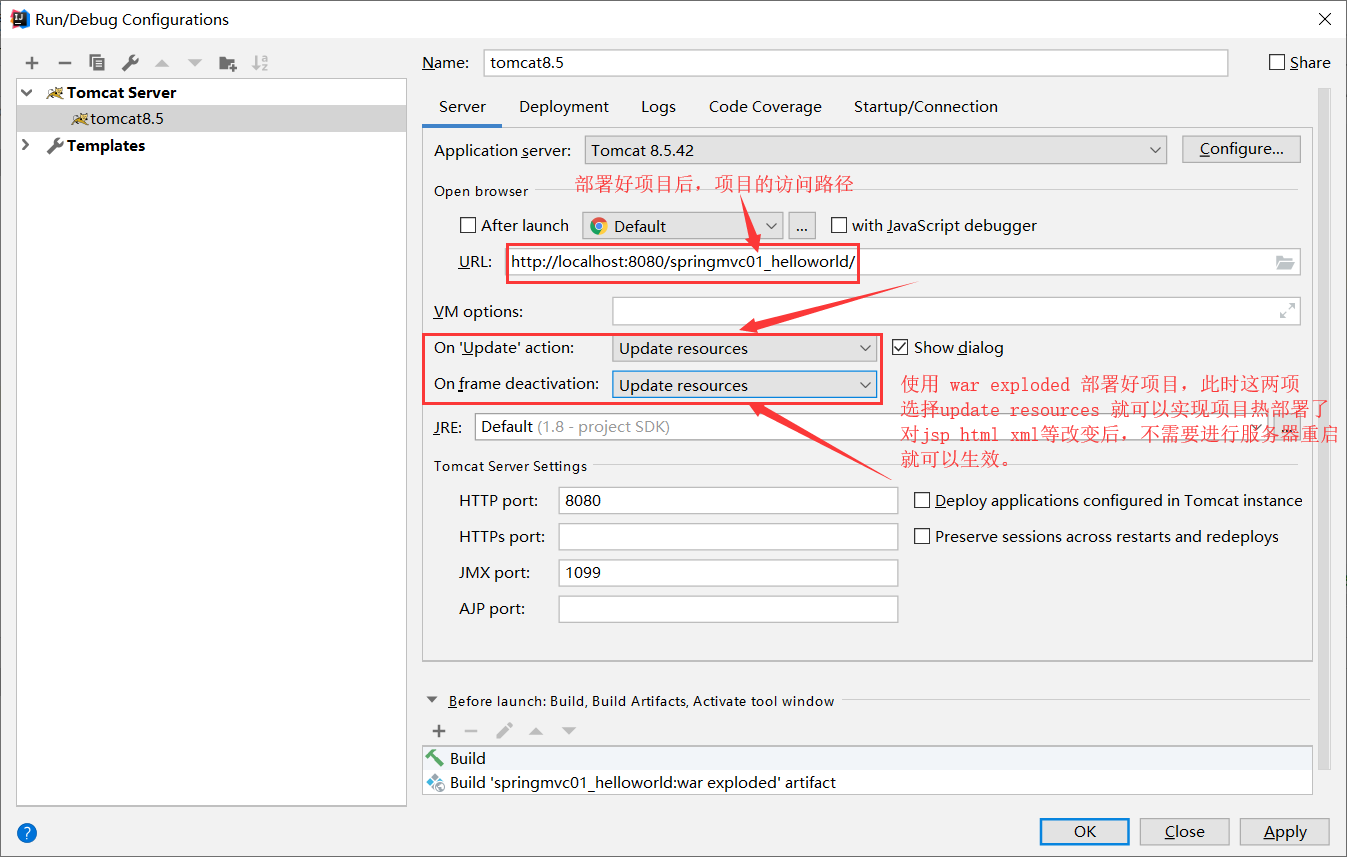Copy the selected run configuration
Screen dimensions: 1347x857
coord(96,62)
